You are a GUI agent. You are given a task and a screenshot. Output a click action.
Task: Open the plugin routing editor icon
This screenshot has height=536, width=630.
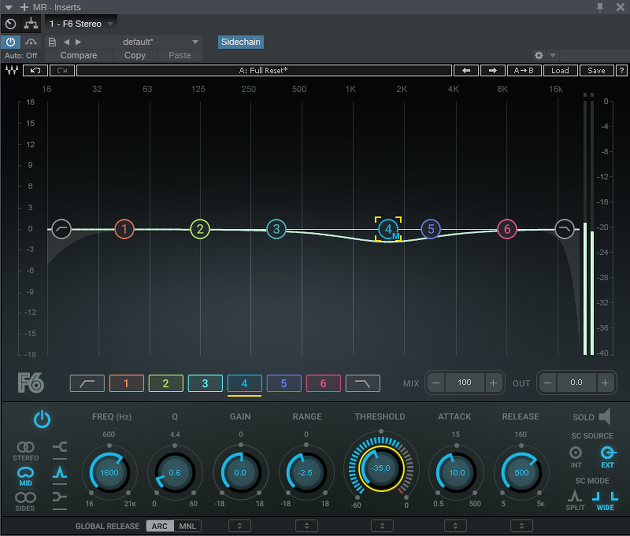tap(31, 24)
